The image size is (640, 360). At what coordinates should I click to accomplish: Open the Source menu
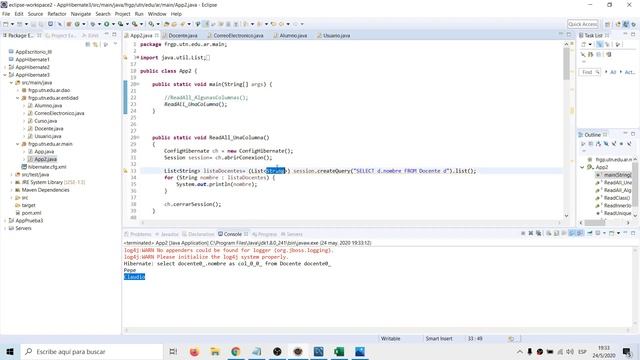tap(35, 14)
